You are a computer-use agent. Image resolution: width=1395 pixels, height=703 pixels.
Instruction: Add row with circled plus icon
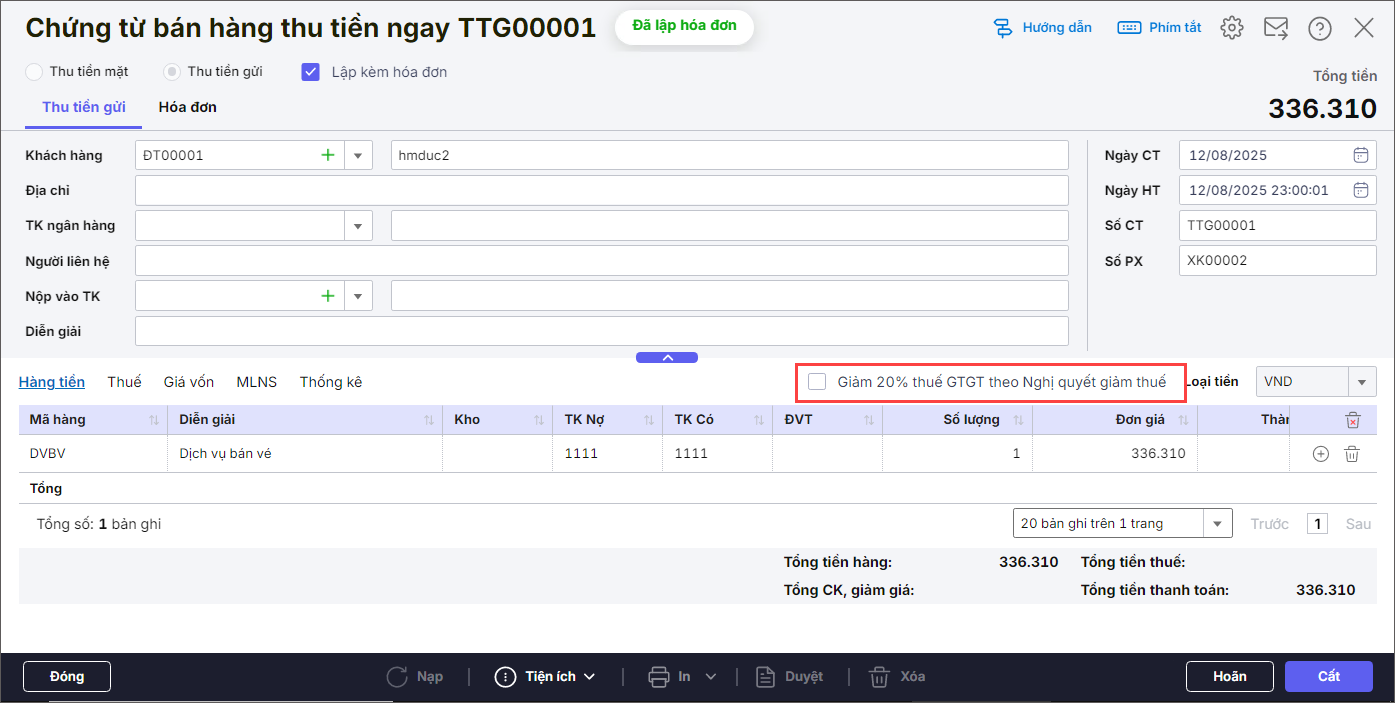[1320, 454]
